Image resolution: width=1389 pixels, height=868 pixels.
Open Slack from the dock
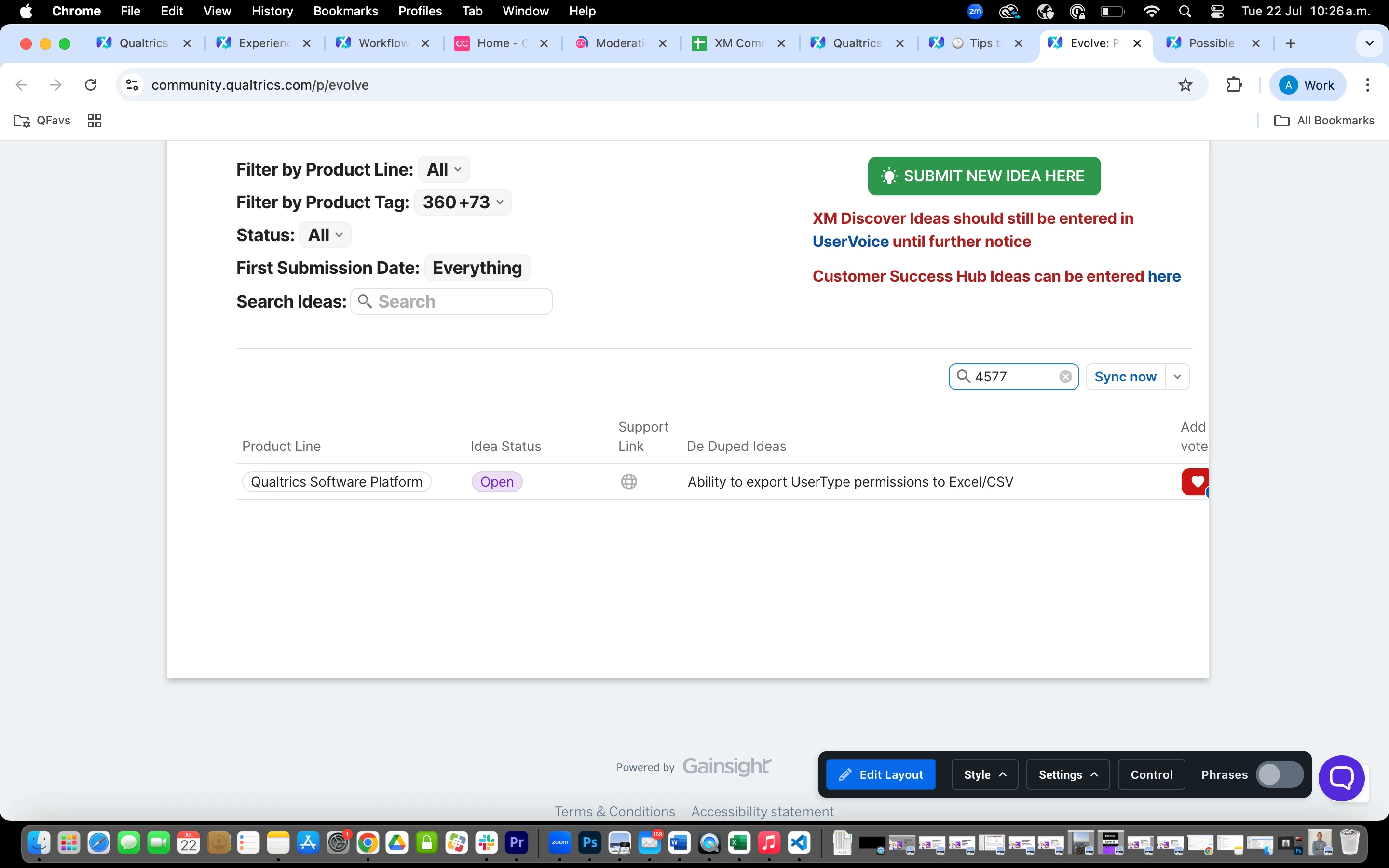point(486,843)
